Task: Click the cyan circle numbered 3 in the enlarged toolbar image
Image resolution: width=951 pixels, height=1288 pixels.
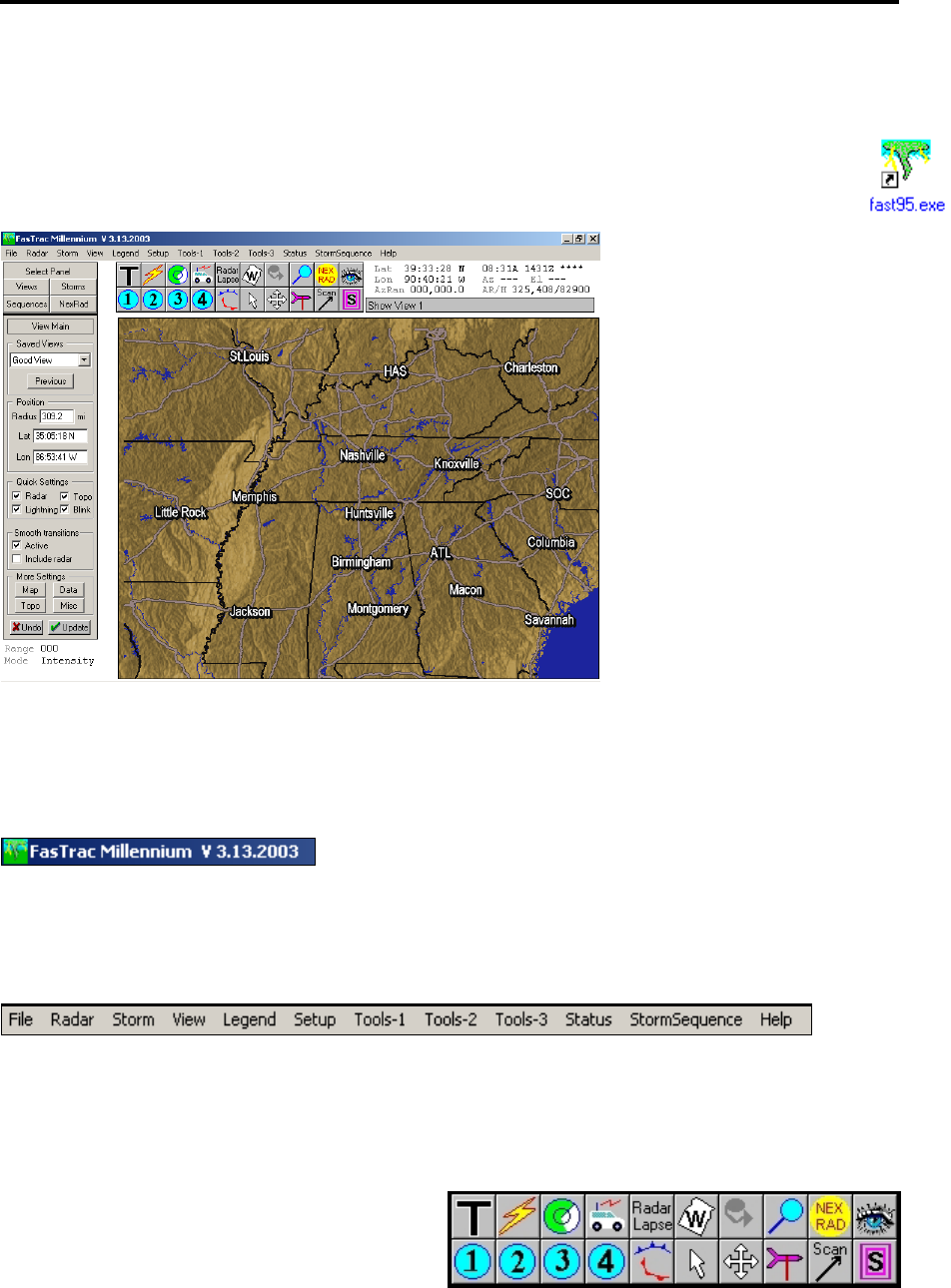Action: [562, 1262]
